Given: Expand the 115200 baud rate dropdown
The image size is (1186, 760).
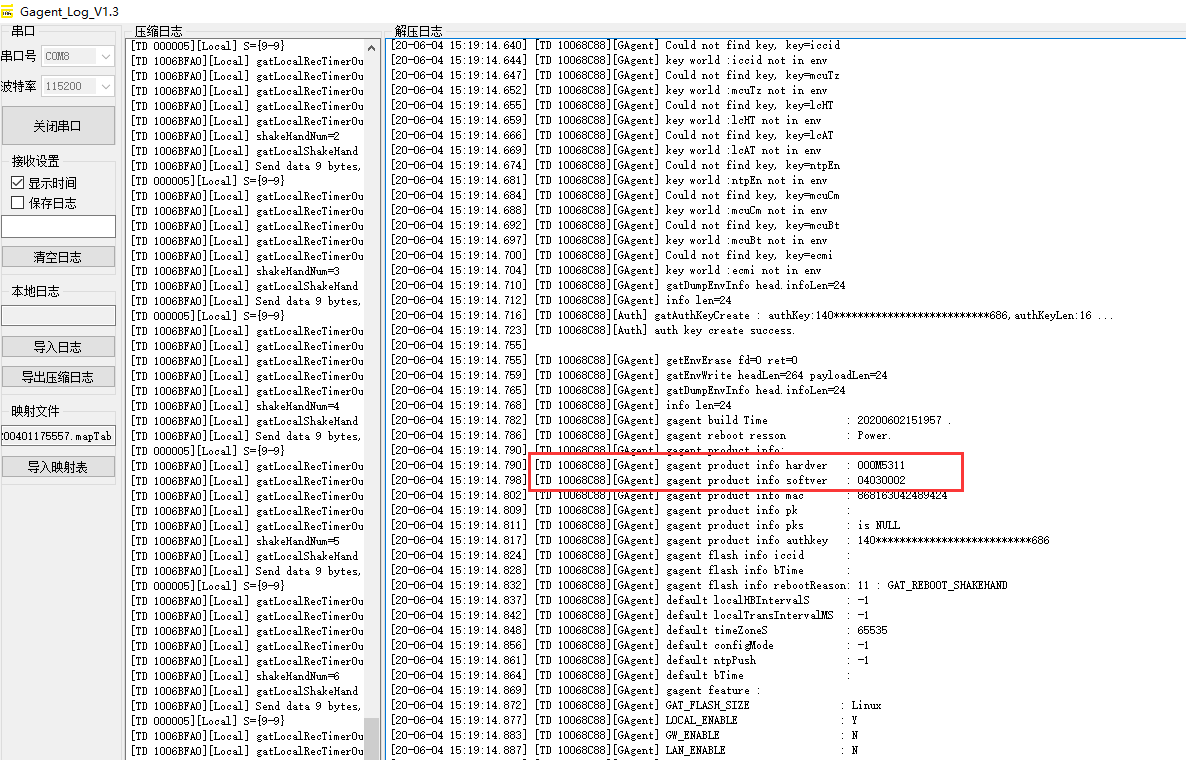Looking at the screenshot, I should [78, 87].
